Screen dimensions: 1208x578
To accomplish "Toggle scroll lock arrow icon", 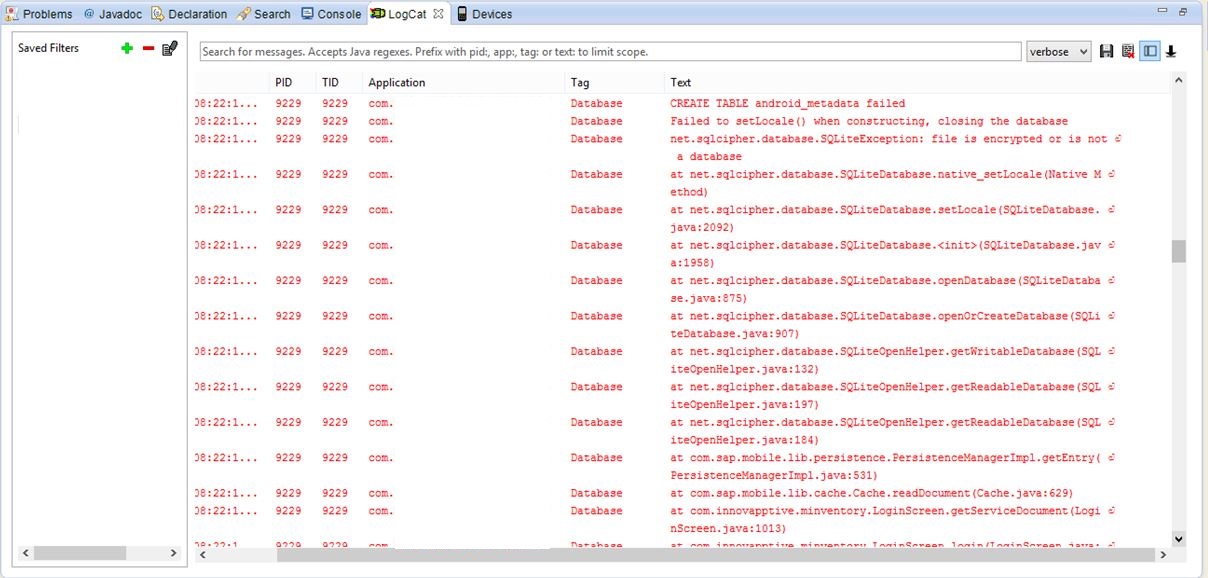I will 1171,51.
